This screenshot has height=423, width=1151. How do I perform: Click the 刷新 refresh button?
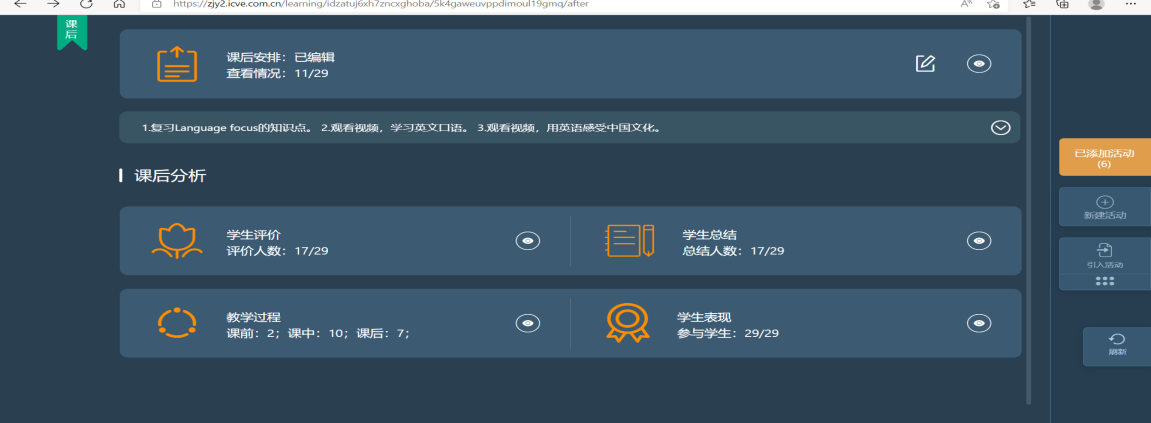1116,345
